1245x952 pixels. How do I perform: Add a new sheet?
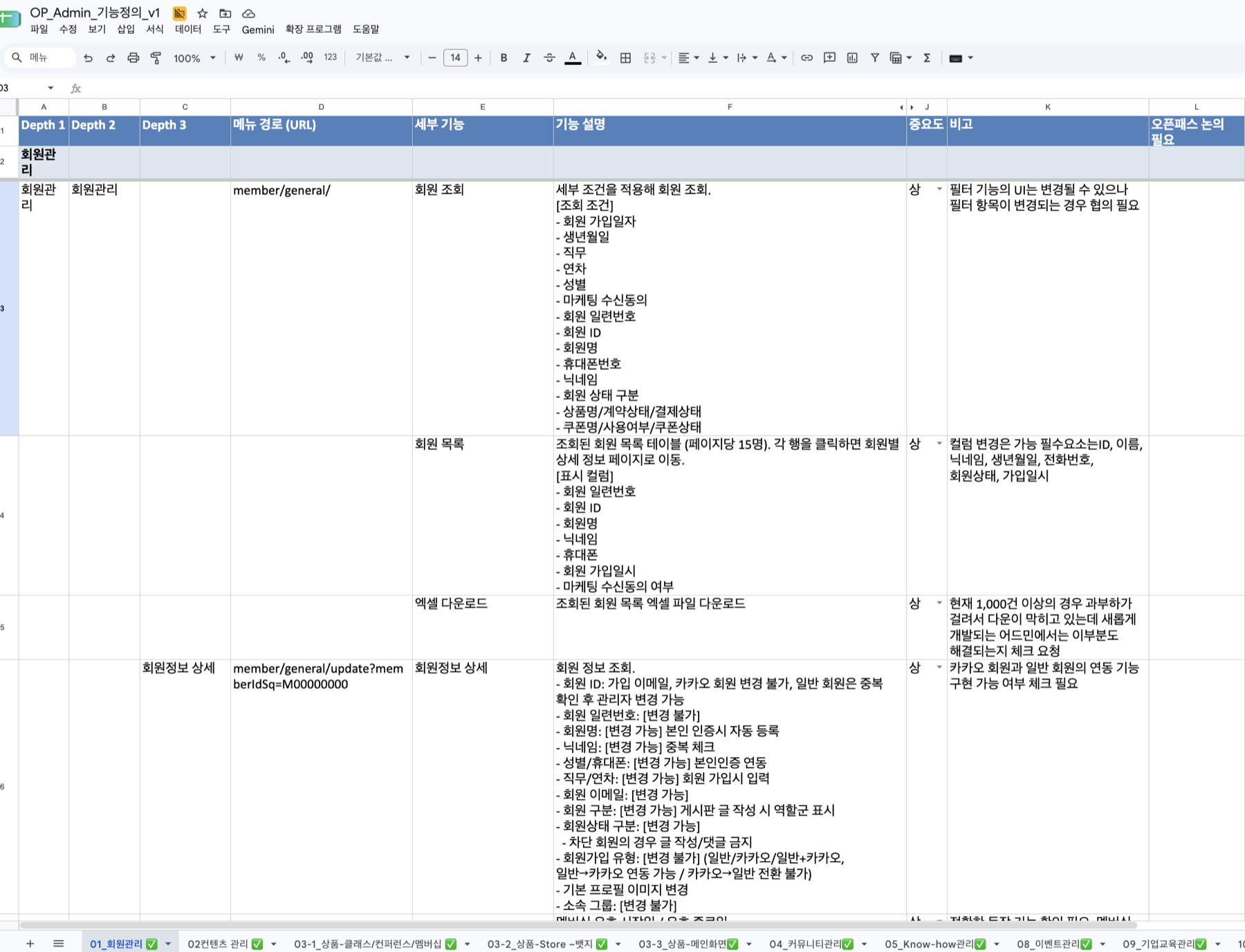30,944
